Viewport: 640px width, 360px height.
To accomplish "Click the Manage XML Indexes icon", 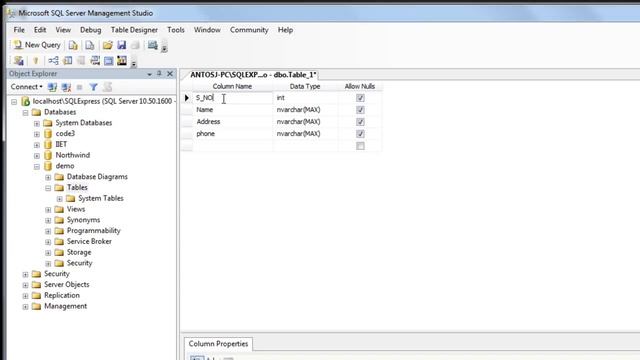I will pyautogui.click(x=95, y=61).
